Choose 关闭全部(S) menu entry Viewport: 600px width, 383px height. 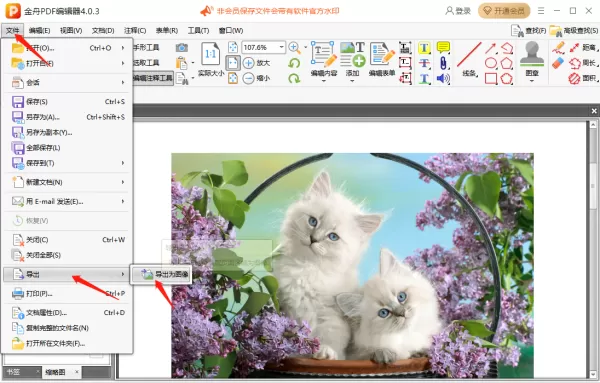(x=68, y=255)
